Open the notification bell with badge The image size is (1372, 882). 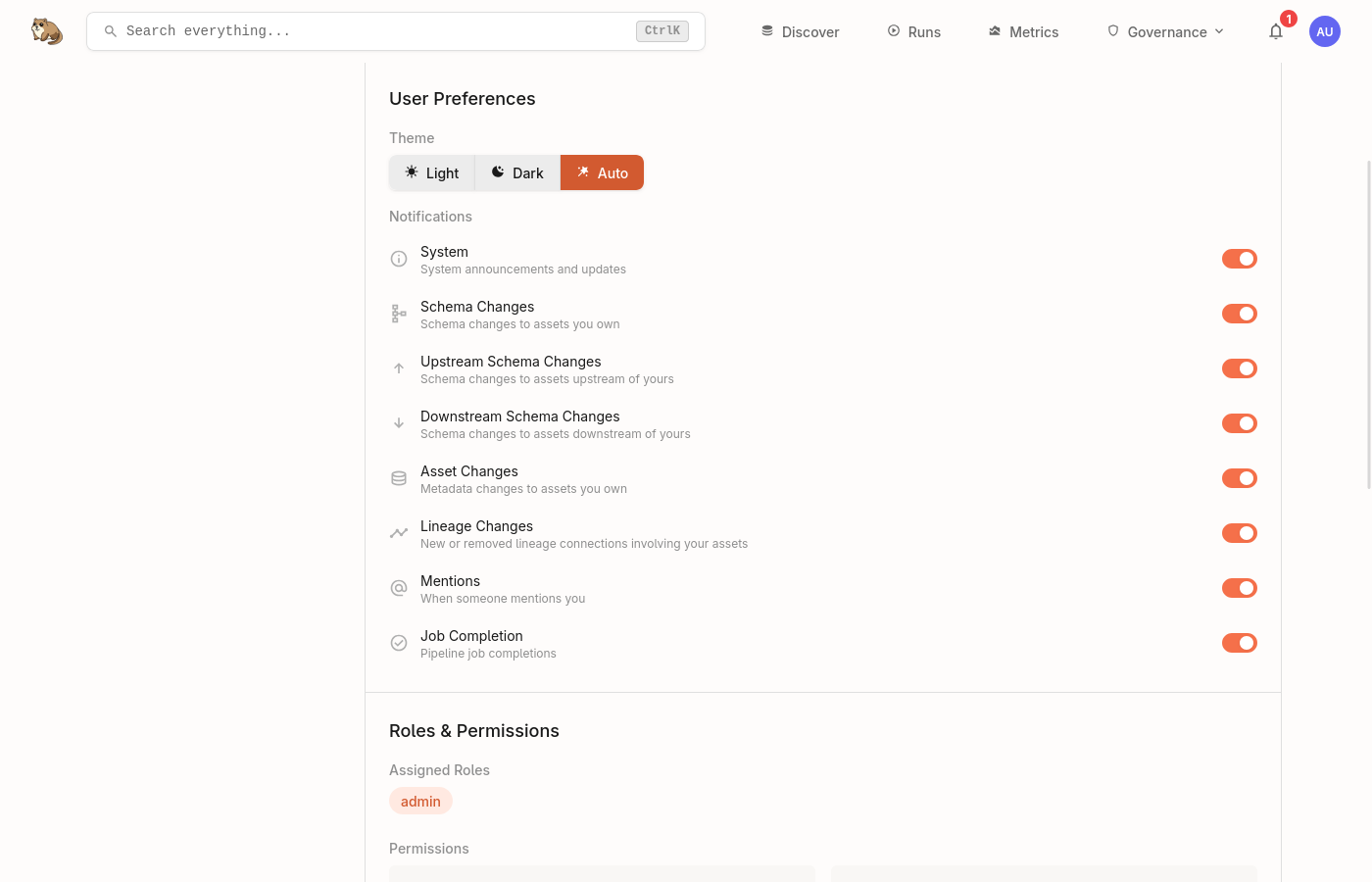tap(1275, 30)
